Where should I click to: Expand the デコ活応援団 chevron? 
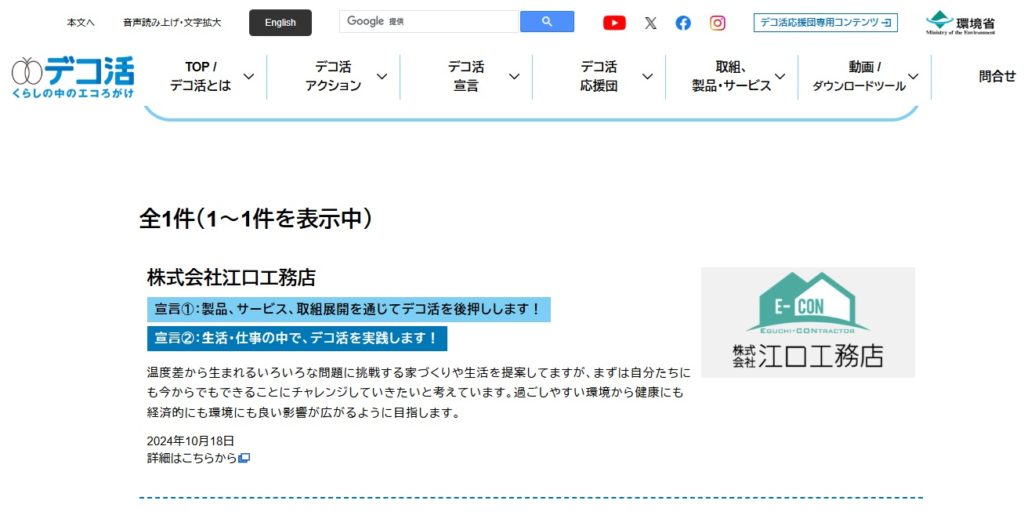[x=647, y=77]
